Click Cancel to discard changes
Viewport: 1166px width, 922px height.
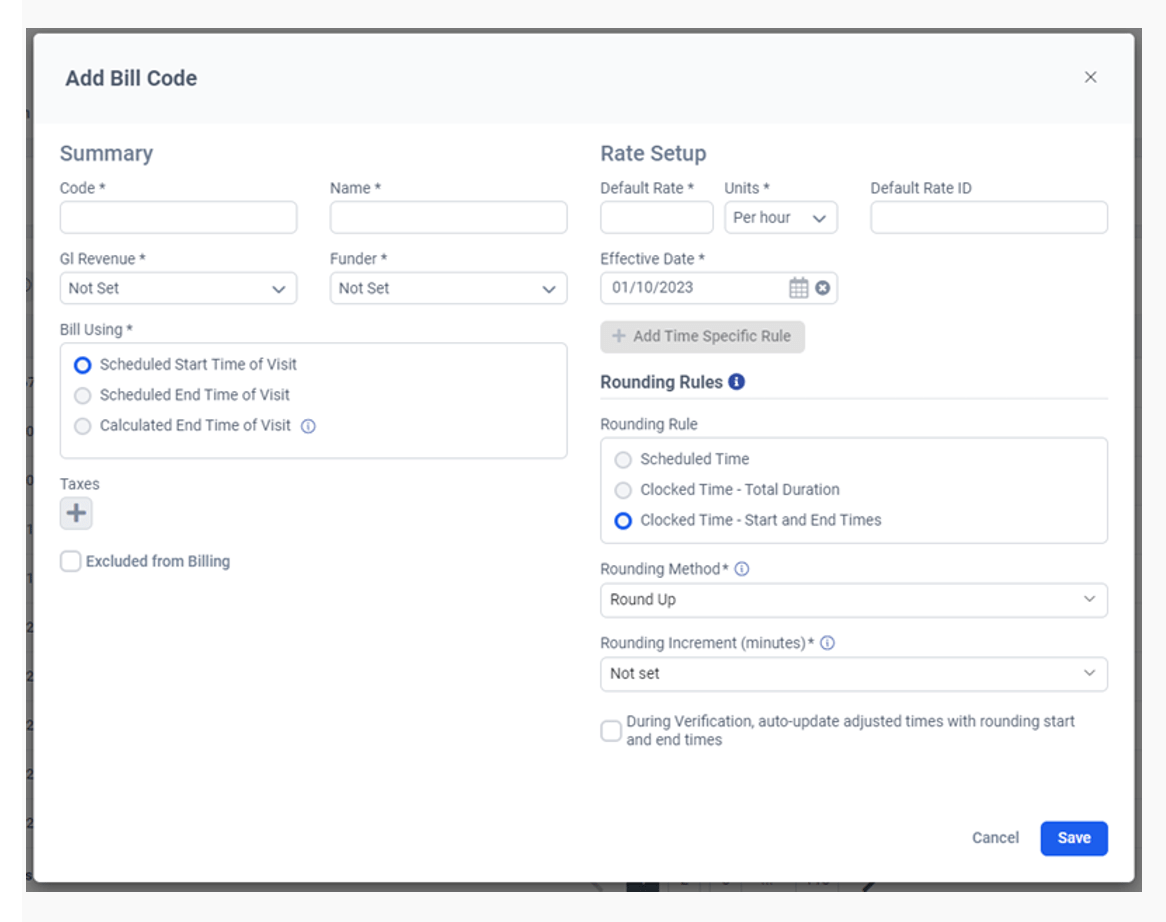[x=996, y=838]
